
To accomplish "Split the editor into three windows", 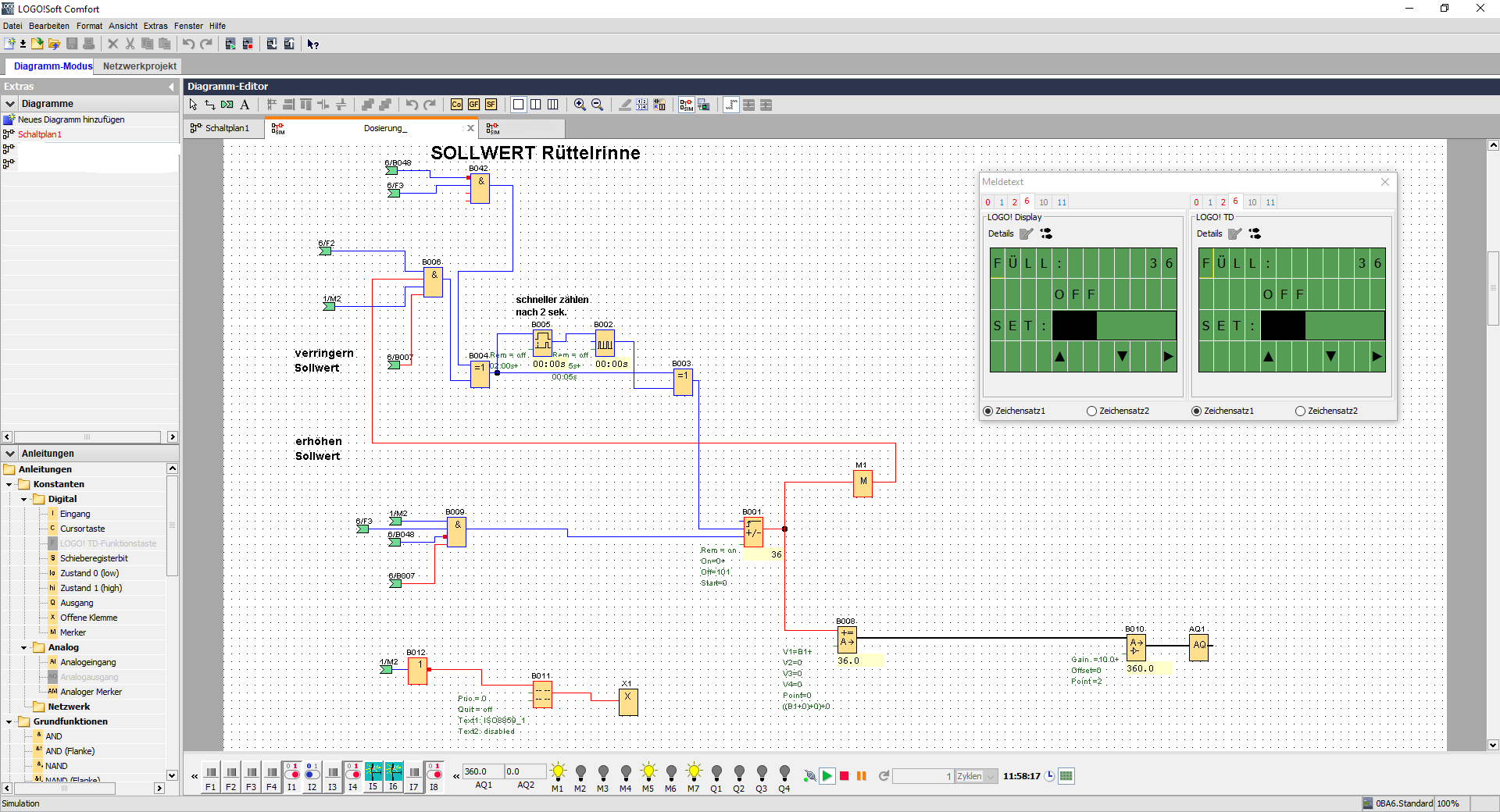I will coord(553,105).
